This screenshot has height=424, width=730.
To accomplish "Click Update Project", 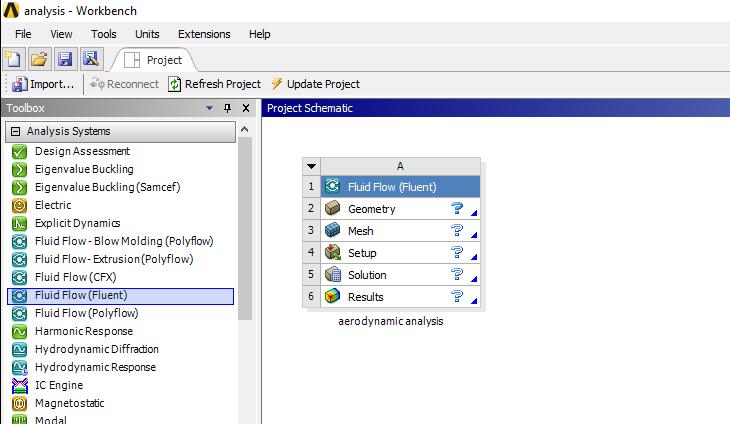I will point(316,84).
